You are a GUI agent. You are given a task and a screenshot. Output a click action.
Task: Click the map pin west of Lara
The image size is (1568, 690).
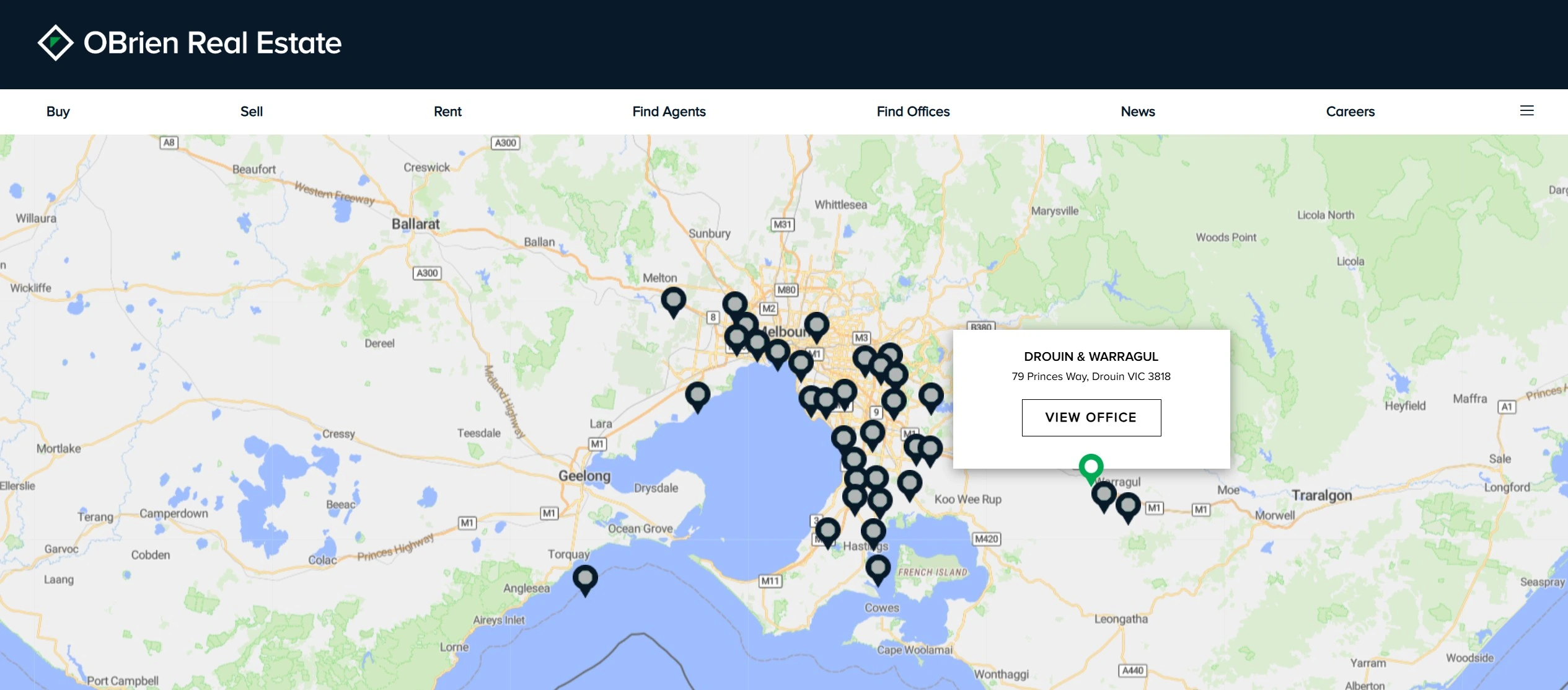[697, 395]
